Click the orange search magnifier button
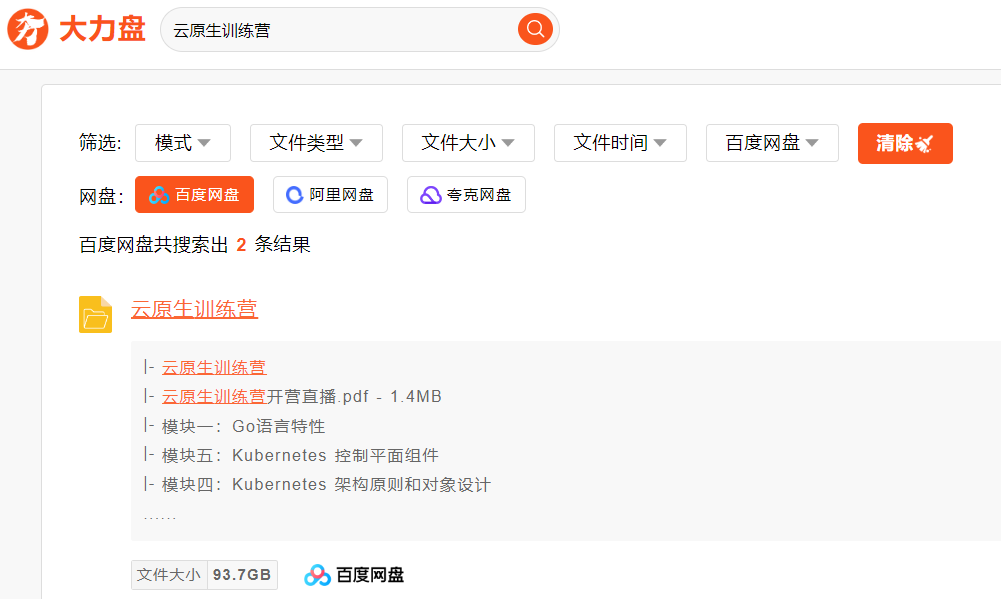 coord(535,29)
